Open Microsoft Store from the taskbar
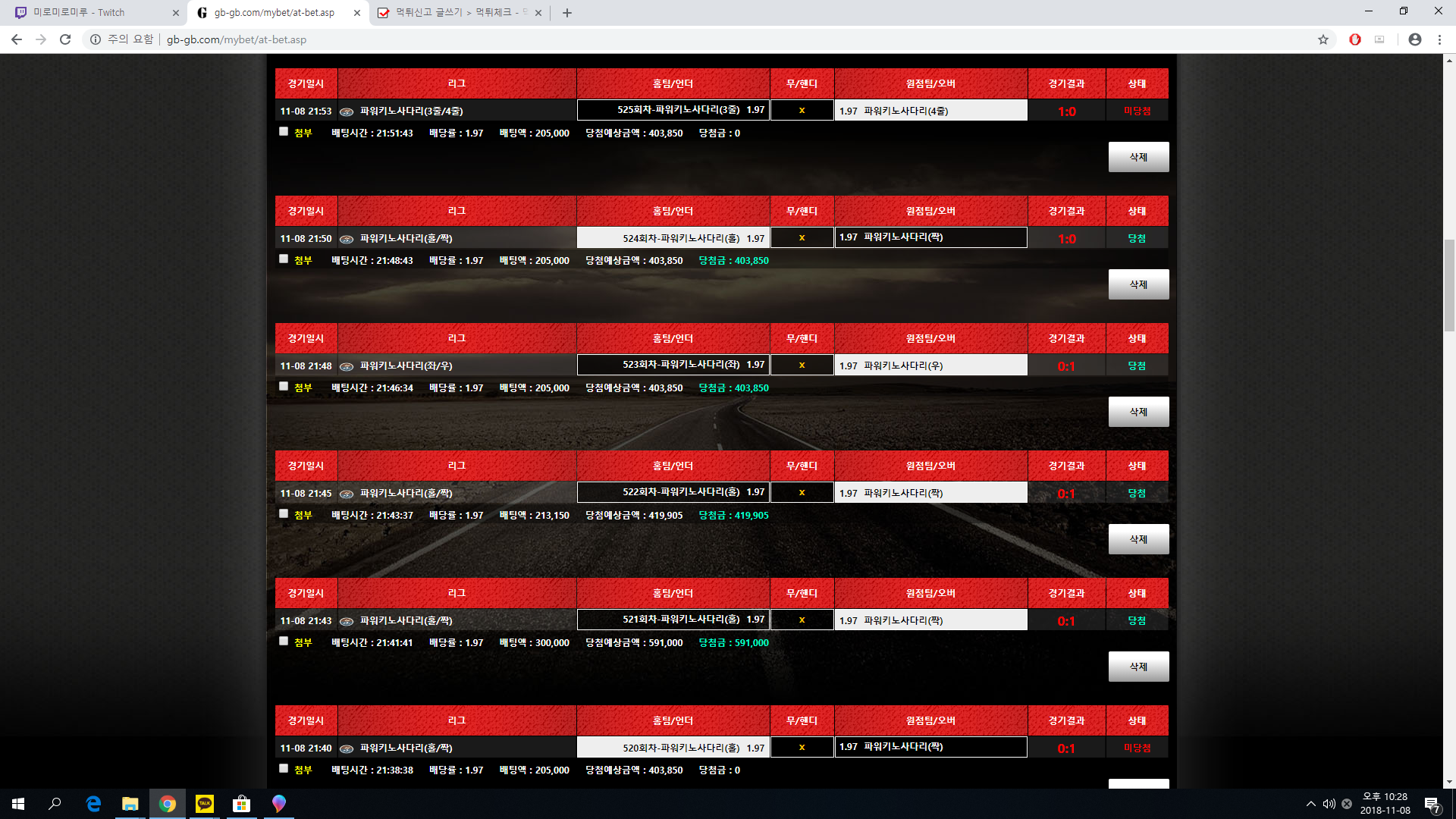Viewport: 1456px width, 819px height. [241, 804]
